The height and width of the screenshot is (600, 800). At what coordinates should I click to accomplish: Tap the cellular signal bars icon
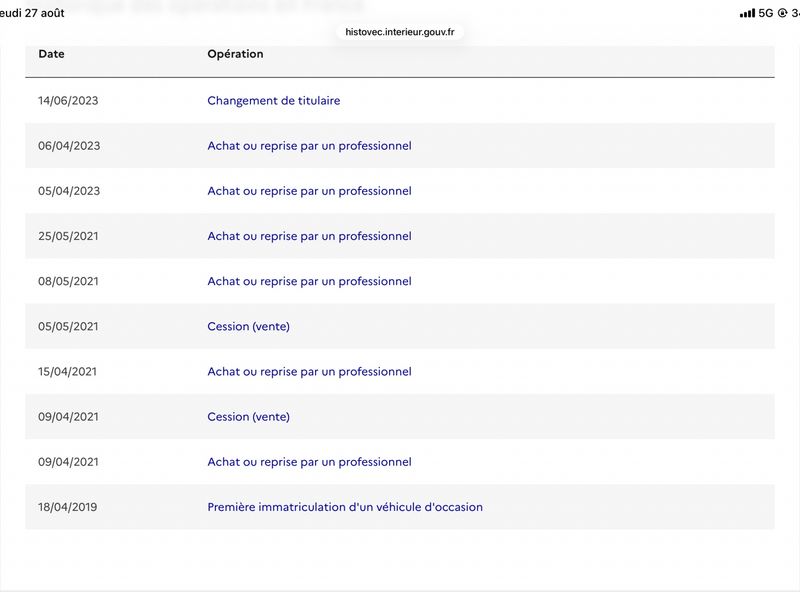747,13
